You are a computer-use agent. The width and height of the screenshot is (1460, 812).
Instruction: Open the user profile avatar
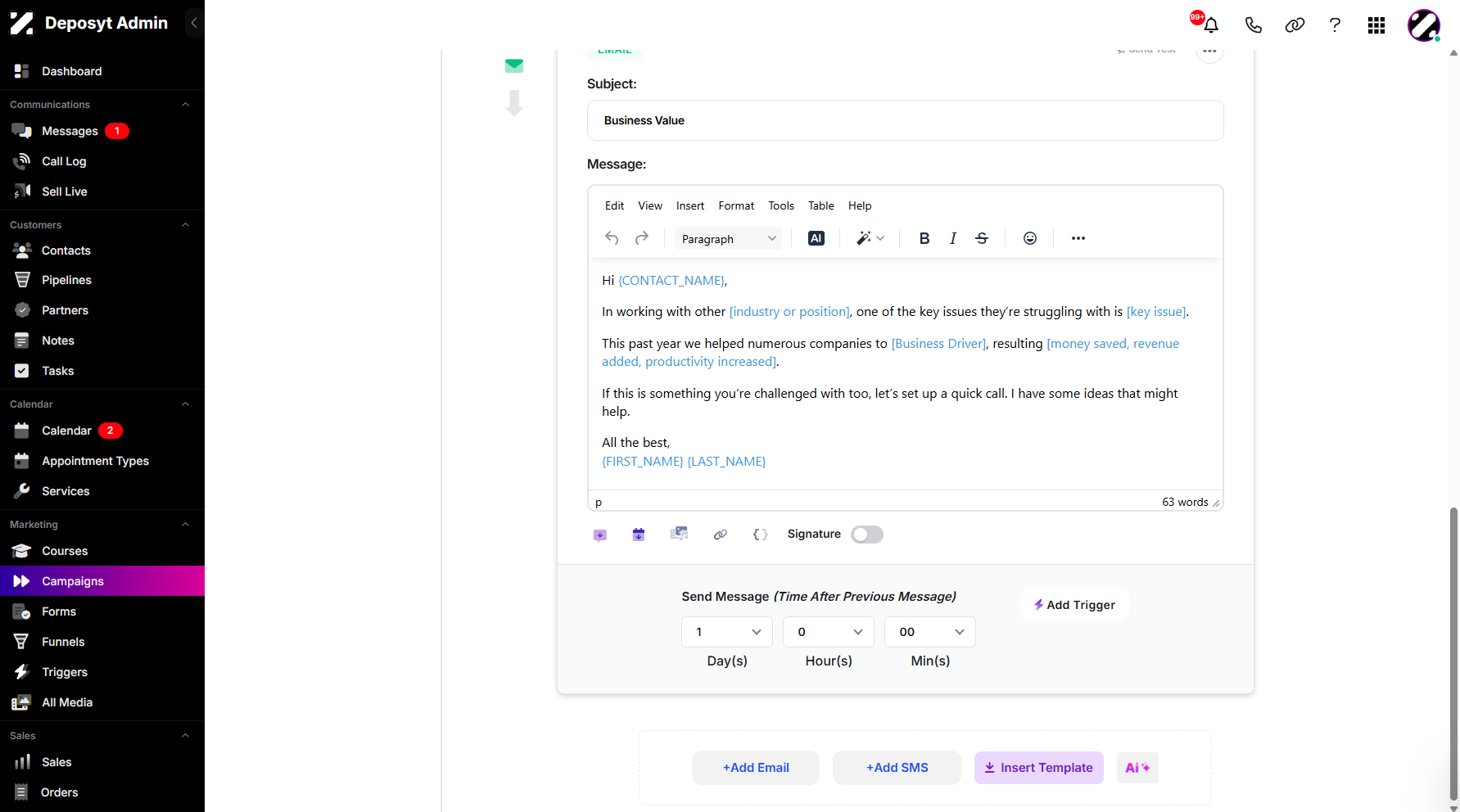click(x=1424, y=25)
